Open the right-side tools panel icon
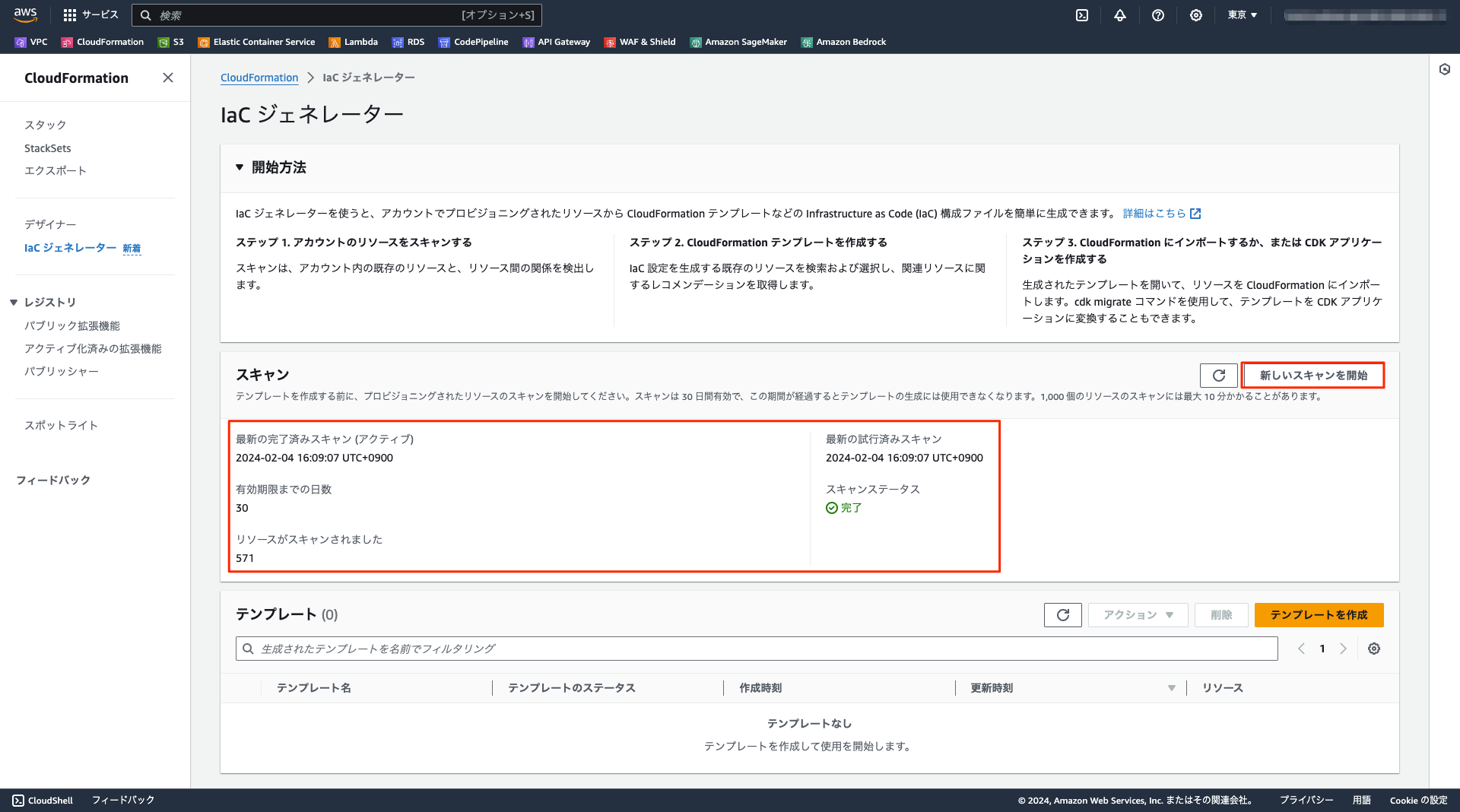Screen dimensions: 1460x812 [x=1445, y=70]
